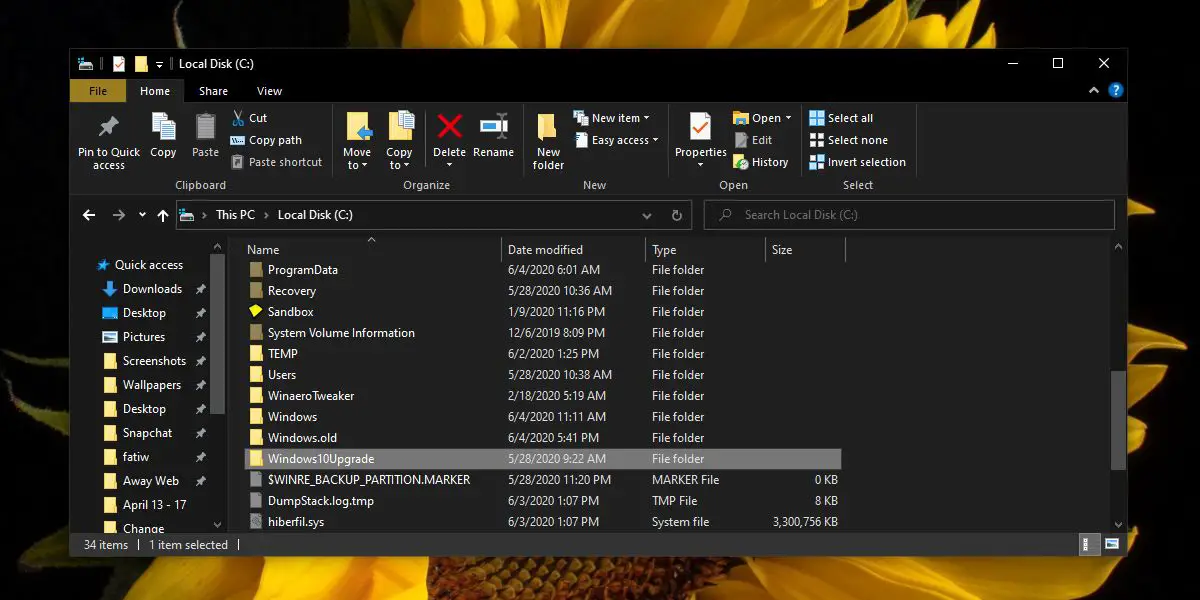Create a New folder from ribbon
This screenshot has height=600, width=1200.
point(548,140)
